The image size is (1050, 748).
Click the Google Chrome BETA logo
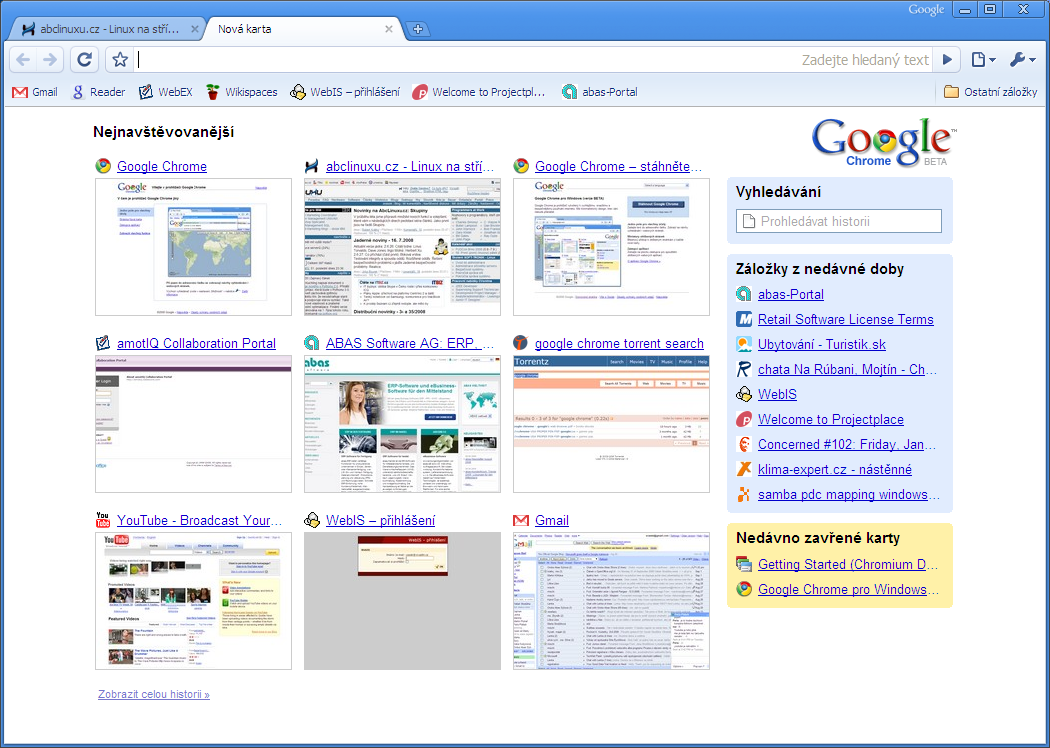[x=880, y=143]
